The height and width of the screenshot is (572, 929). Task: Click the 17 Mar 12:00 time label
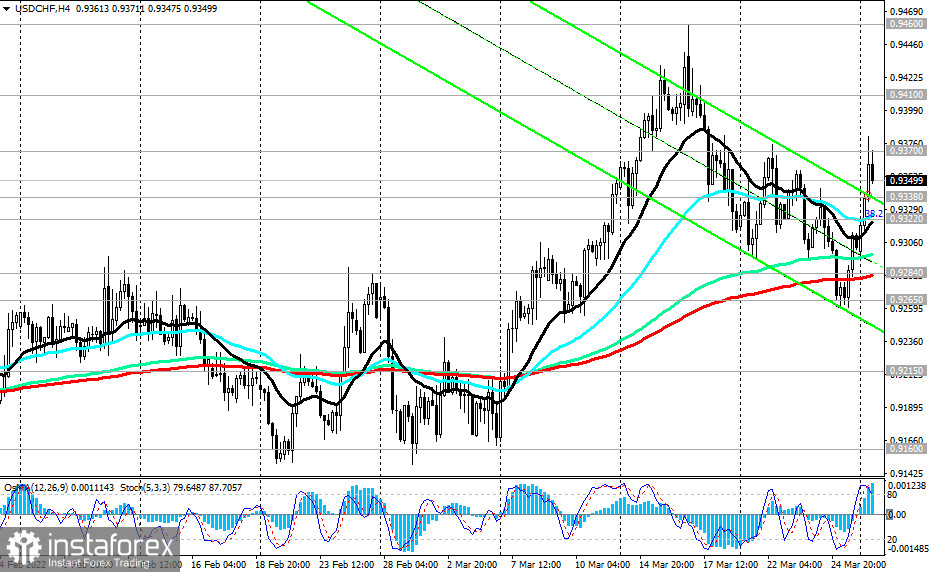pos(731,564)
